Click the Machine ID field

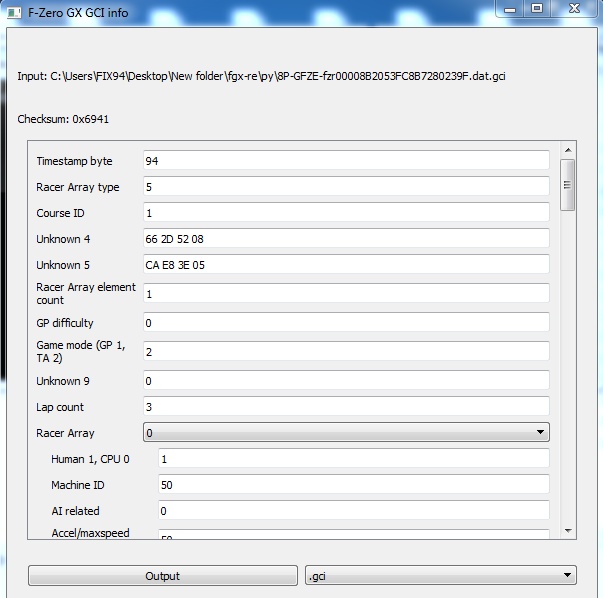(x=354, y=485)
